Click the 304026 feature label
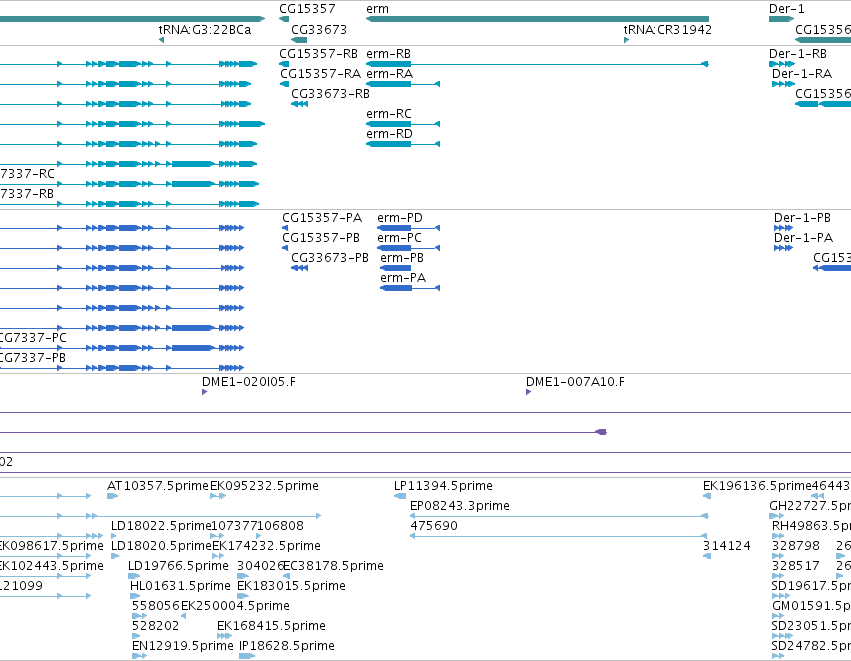Screen dimensions: 851x661 click(261, 566)
